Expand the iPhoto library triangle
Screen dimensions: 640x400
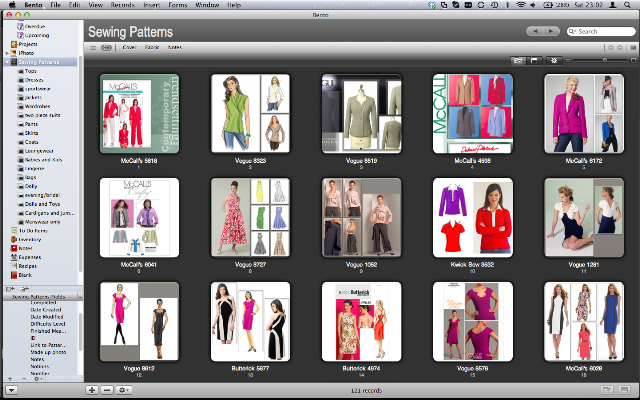coord(7,53)
